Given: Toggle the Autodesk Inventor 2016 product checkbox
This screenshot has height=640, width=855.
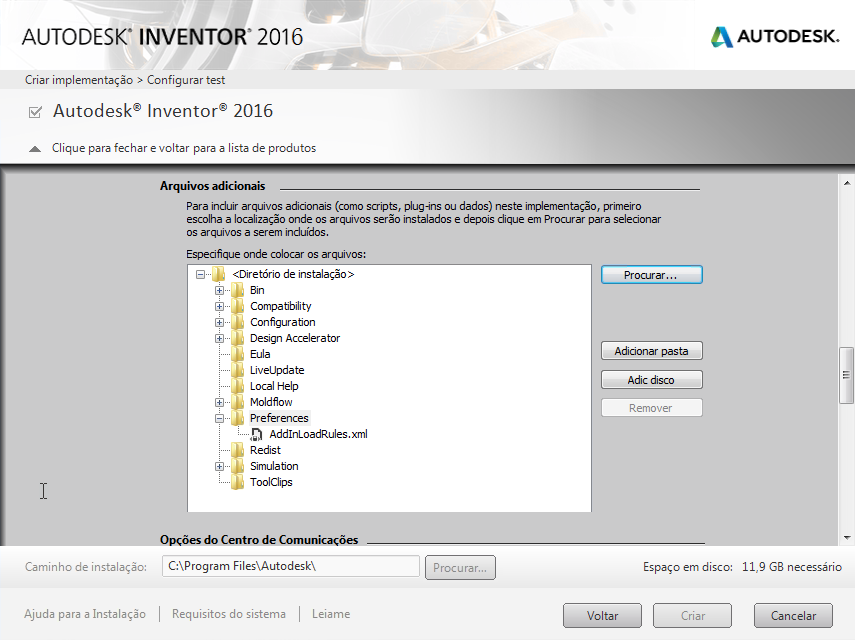Looking at the screenshot, I should 35,112.
